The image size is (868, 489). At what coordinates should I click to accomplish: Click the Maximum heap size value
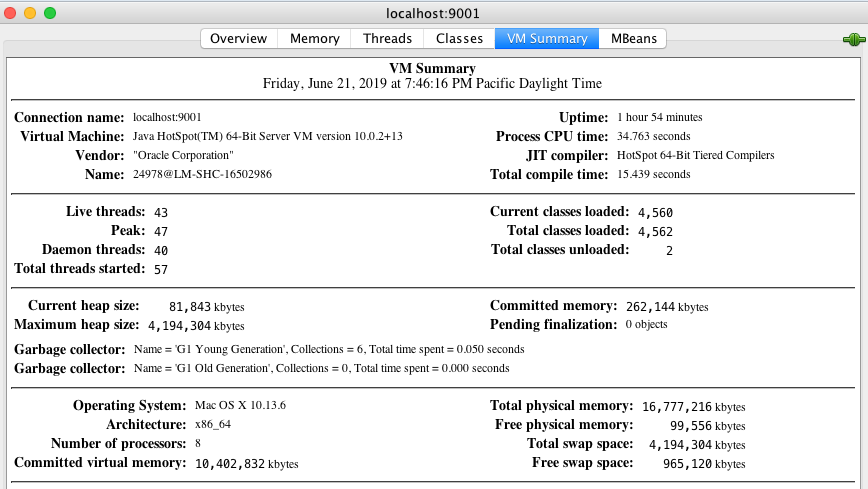click(x=196, y=326)
